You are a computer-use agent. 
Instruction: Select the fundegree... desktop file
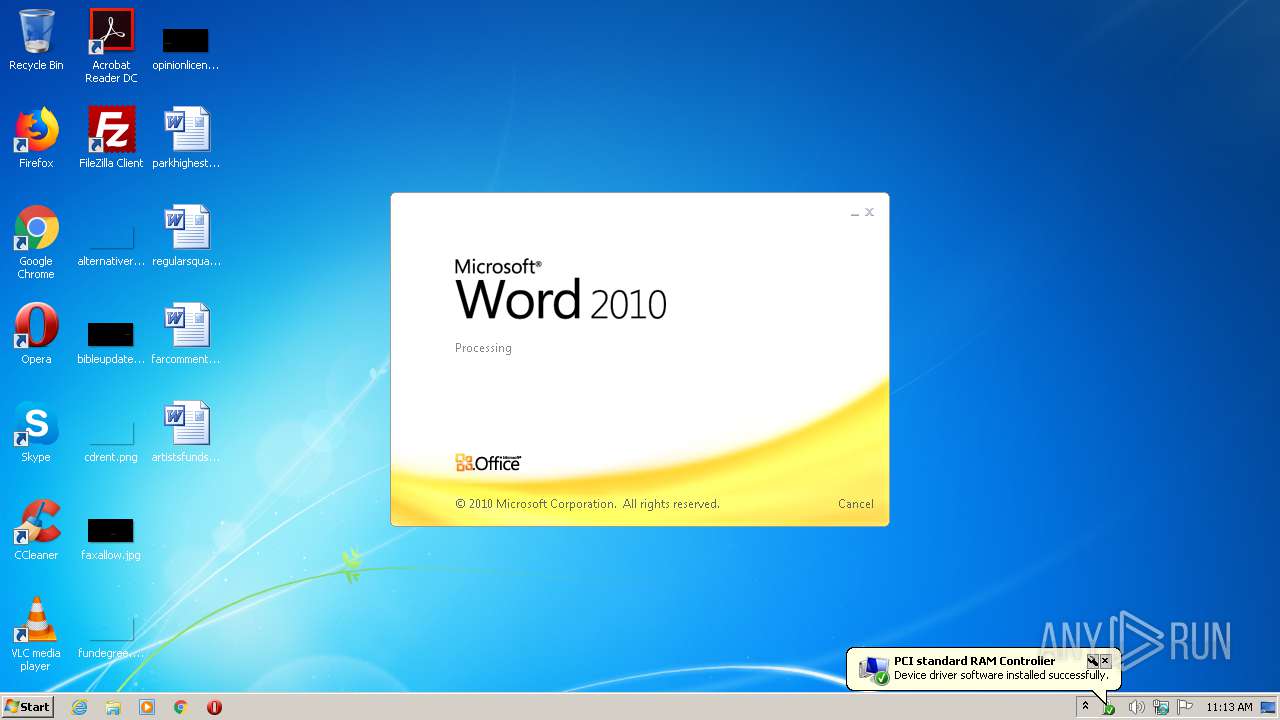tap(111, 636)
